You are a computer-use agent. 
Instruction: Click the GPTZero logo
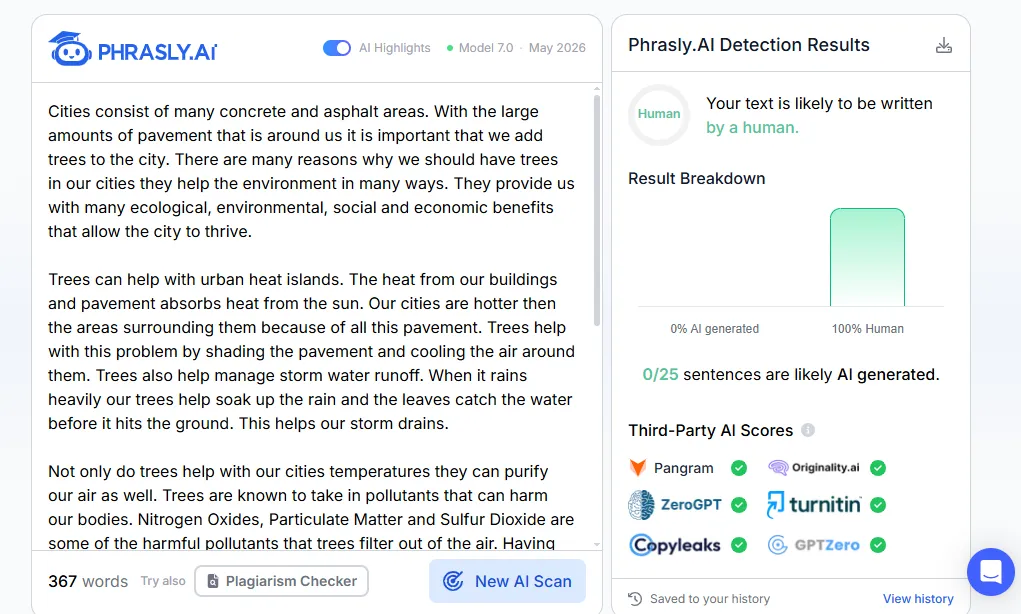(813, 545)
